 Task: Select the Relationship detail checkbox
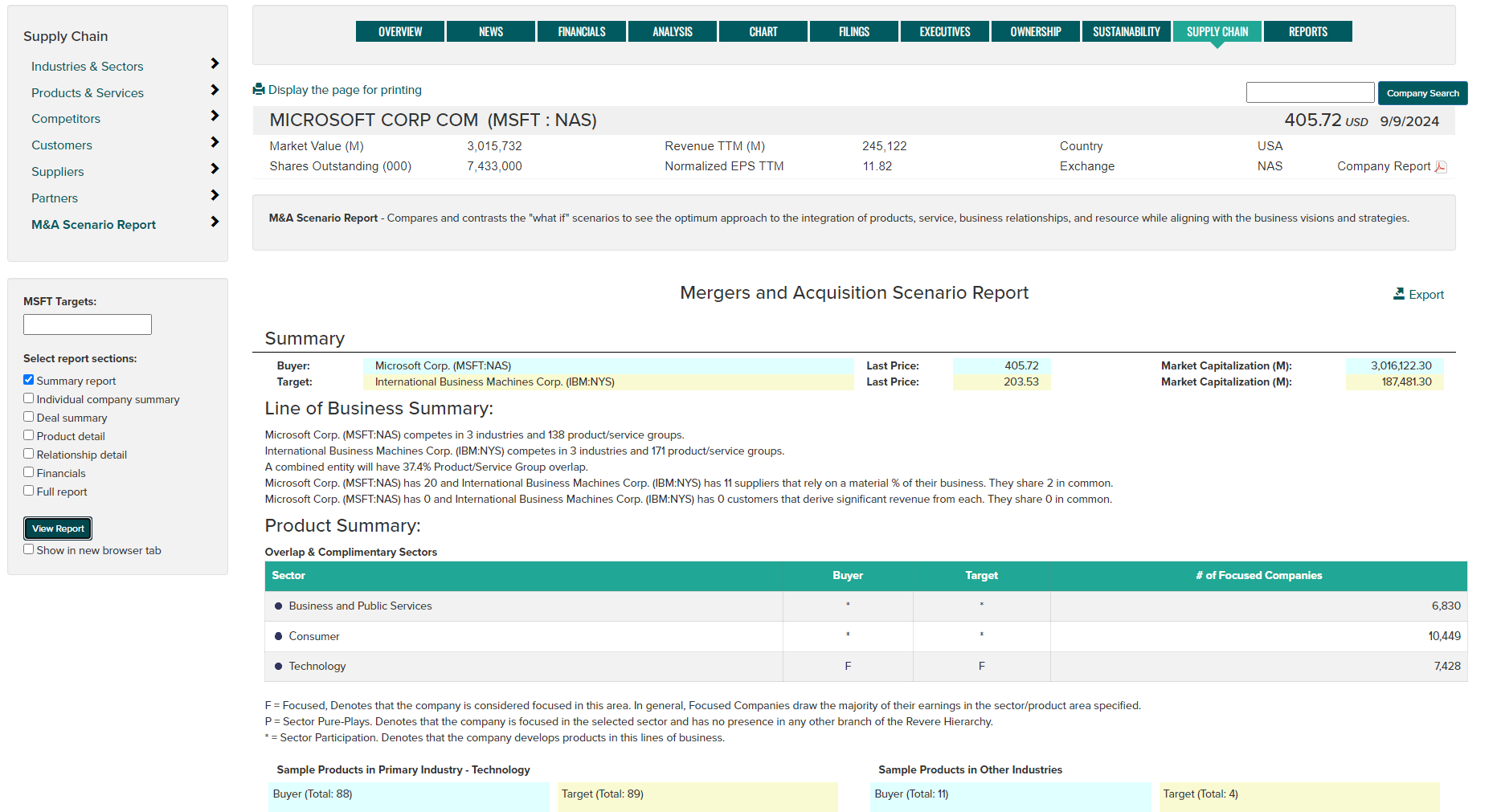pyautogui.click(x=29, y=454)
